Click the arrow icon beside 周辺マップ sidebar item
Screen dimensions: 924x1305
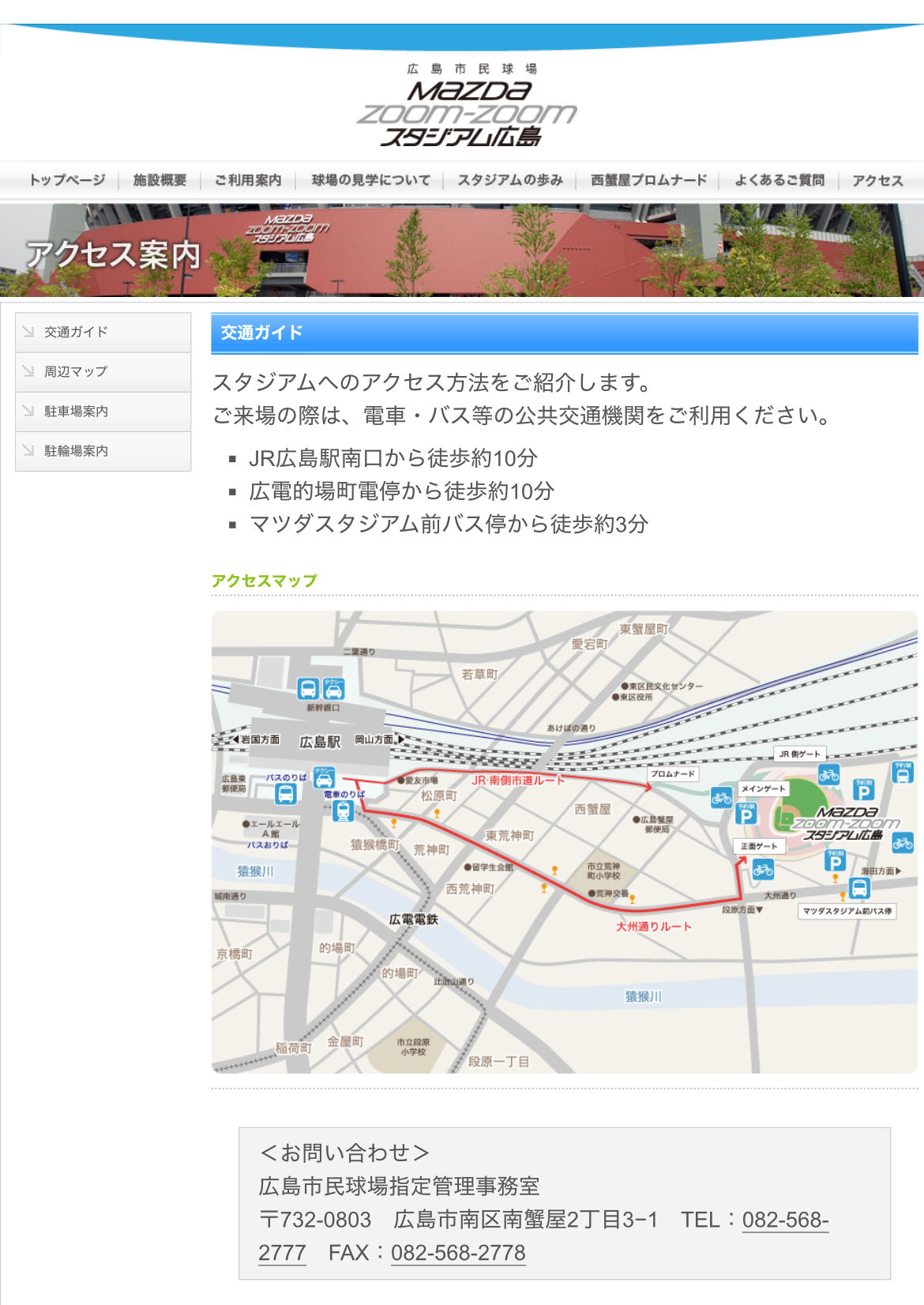[x=28, y=371]
